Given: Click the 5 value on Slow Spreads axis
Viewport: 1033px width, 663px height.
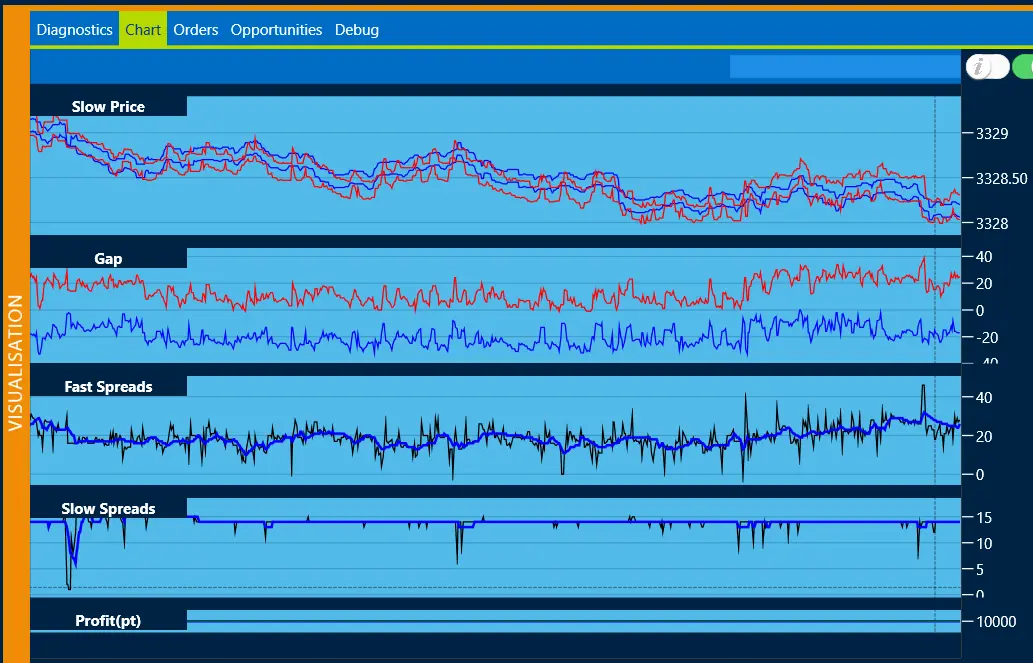Looking at the screenshot, I should pos(980,569).
